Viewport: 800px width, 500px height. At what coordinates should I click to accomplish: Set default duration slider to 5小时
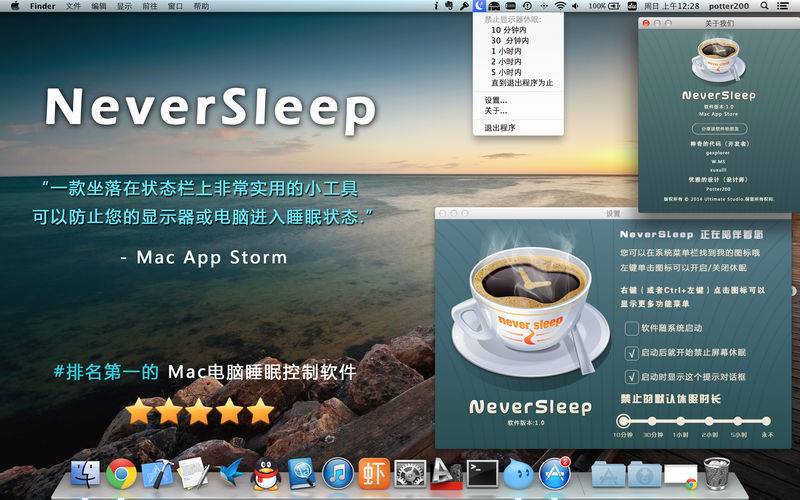coord(738,421)
